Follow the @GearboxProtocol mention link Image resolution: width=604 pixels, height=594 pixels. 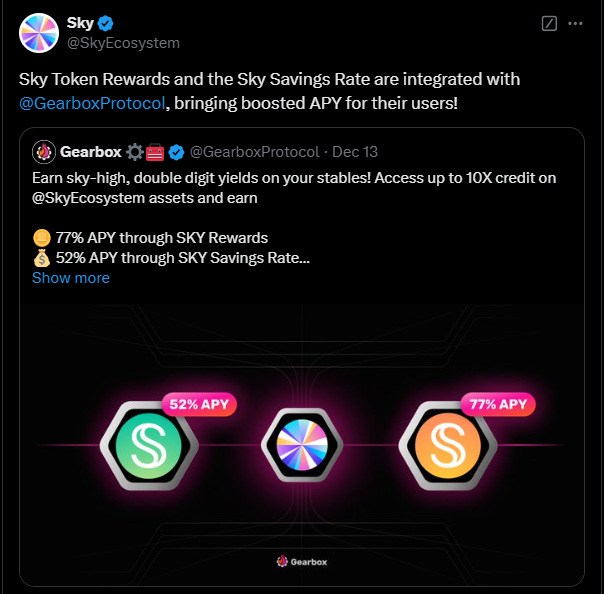[92, 103]
